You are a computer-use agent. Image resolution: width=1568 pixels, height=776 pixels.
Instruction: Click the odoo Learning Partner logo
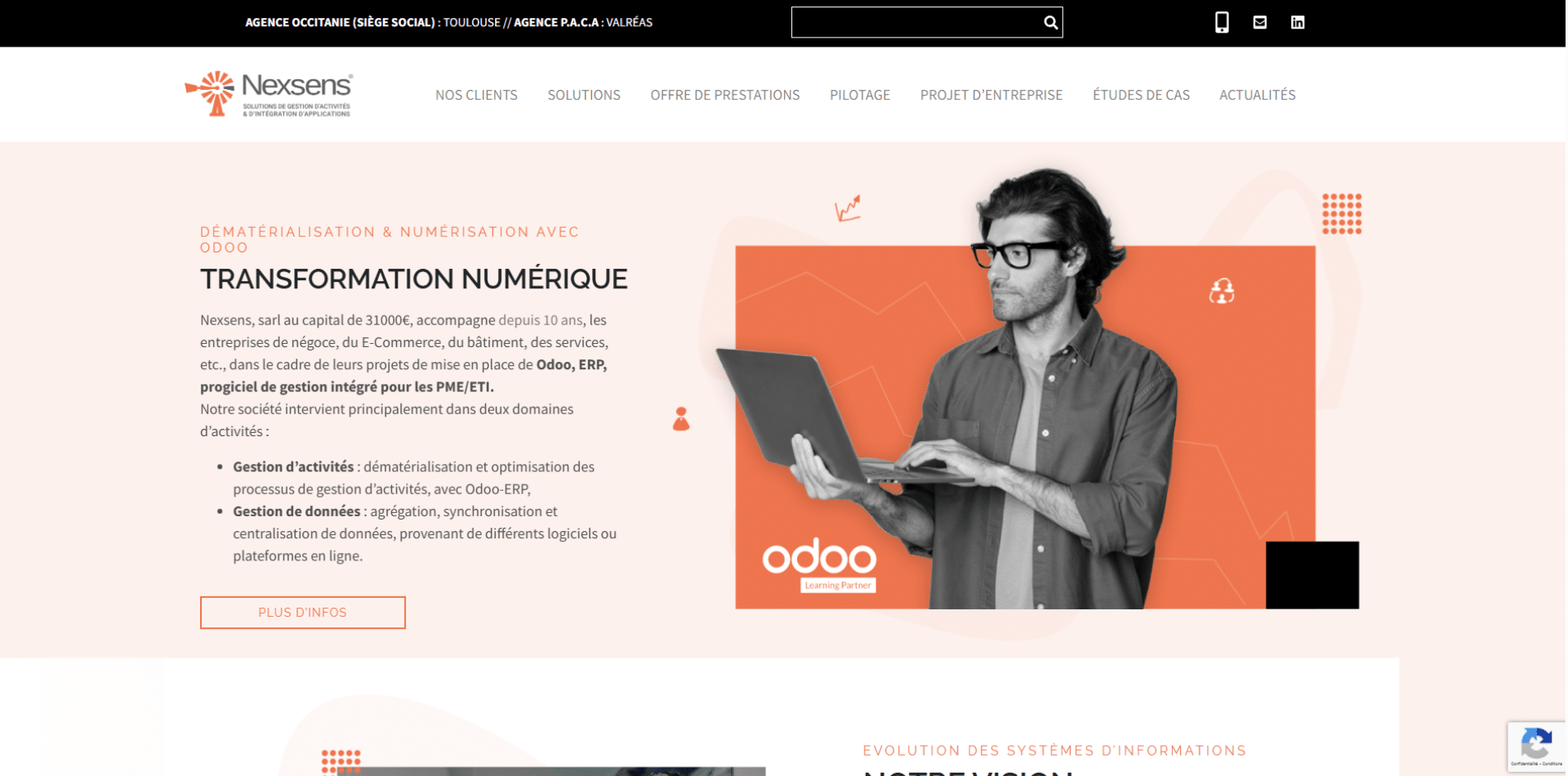[819, 564]
